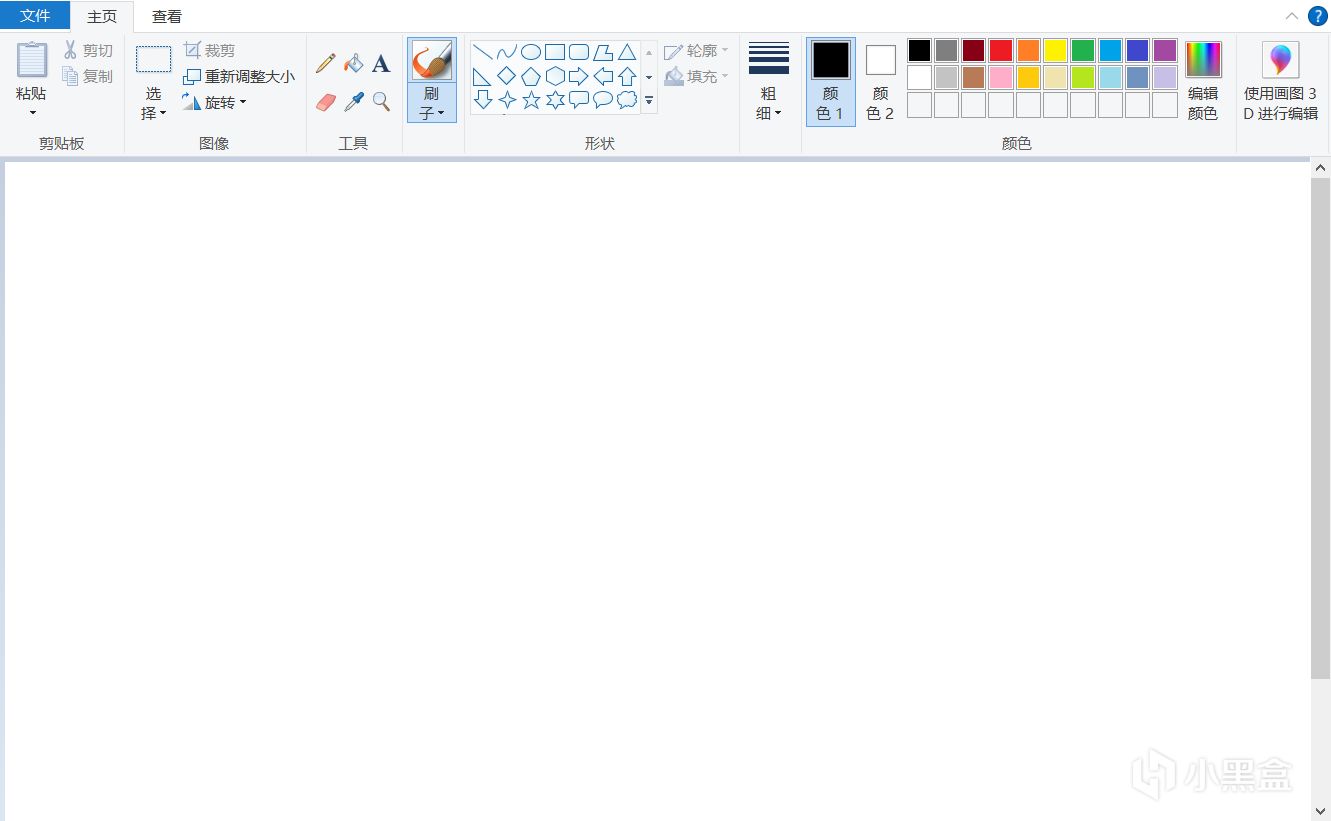Click 编辑颜色 (Edit colors) button

click(x=1203, y=82)
